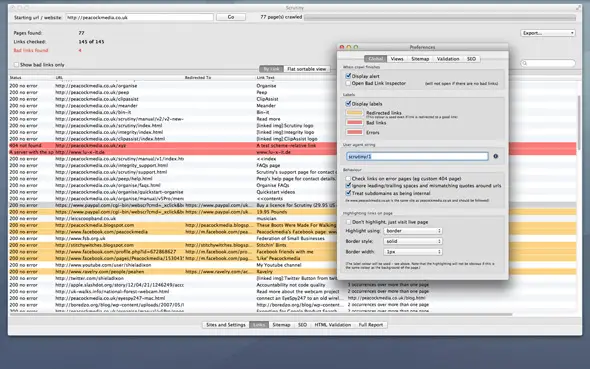The height and width of the screenshot is (369, 590).
Task: Switch to Flat sortable view
Action: 306,69
